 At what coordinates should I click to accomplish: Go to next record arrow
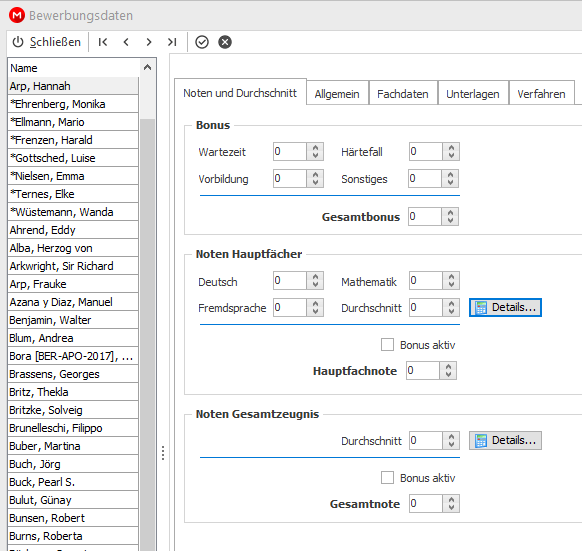point(149,42)
